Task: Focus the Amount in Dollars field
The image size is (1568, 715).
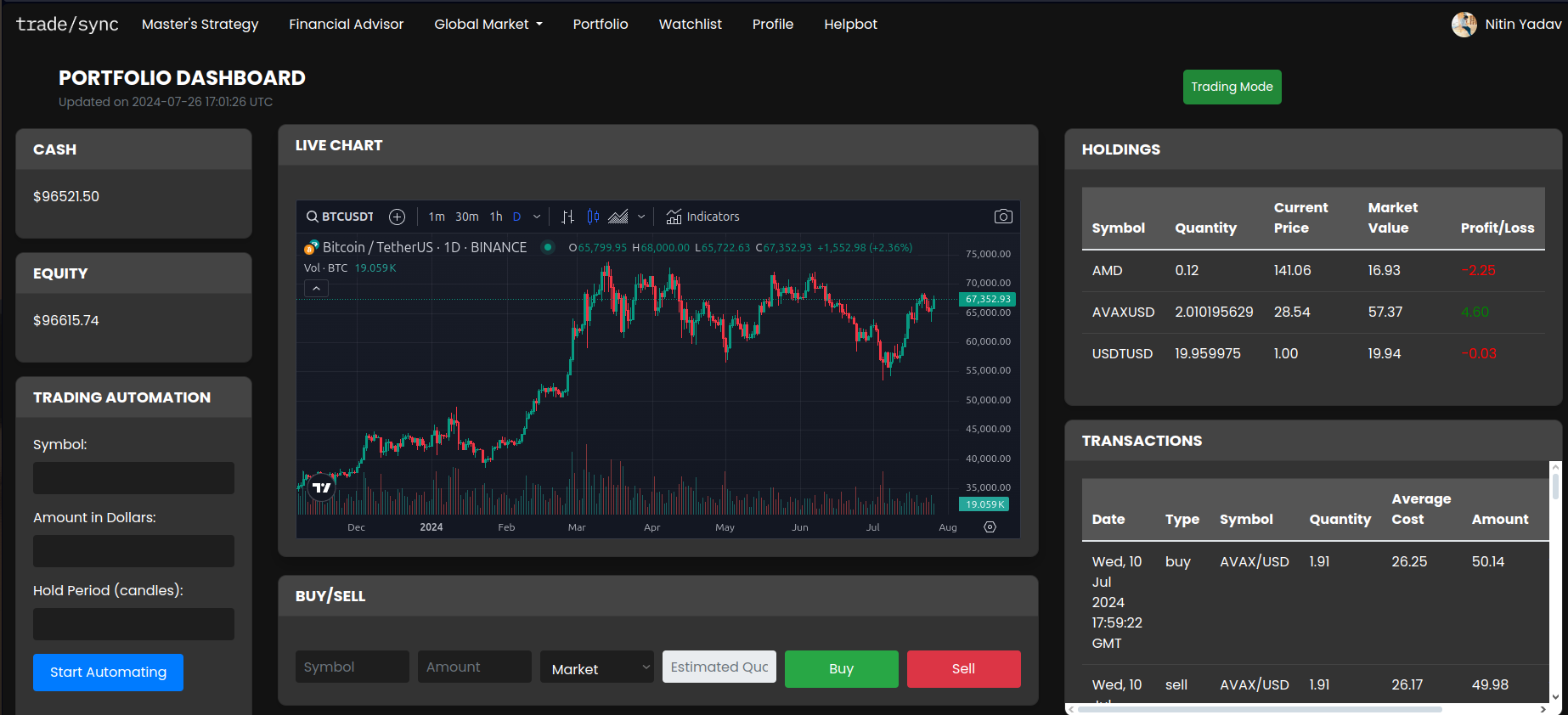Action: pos(133,551)
